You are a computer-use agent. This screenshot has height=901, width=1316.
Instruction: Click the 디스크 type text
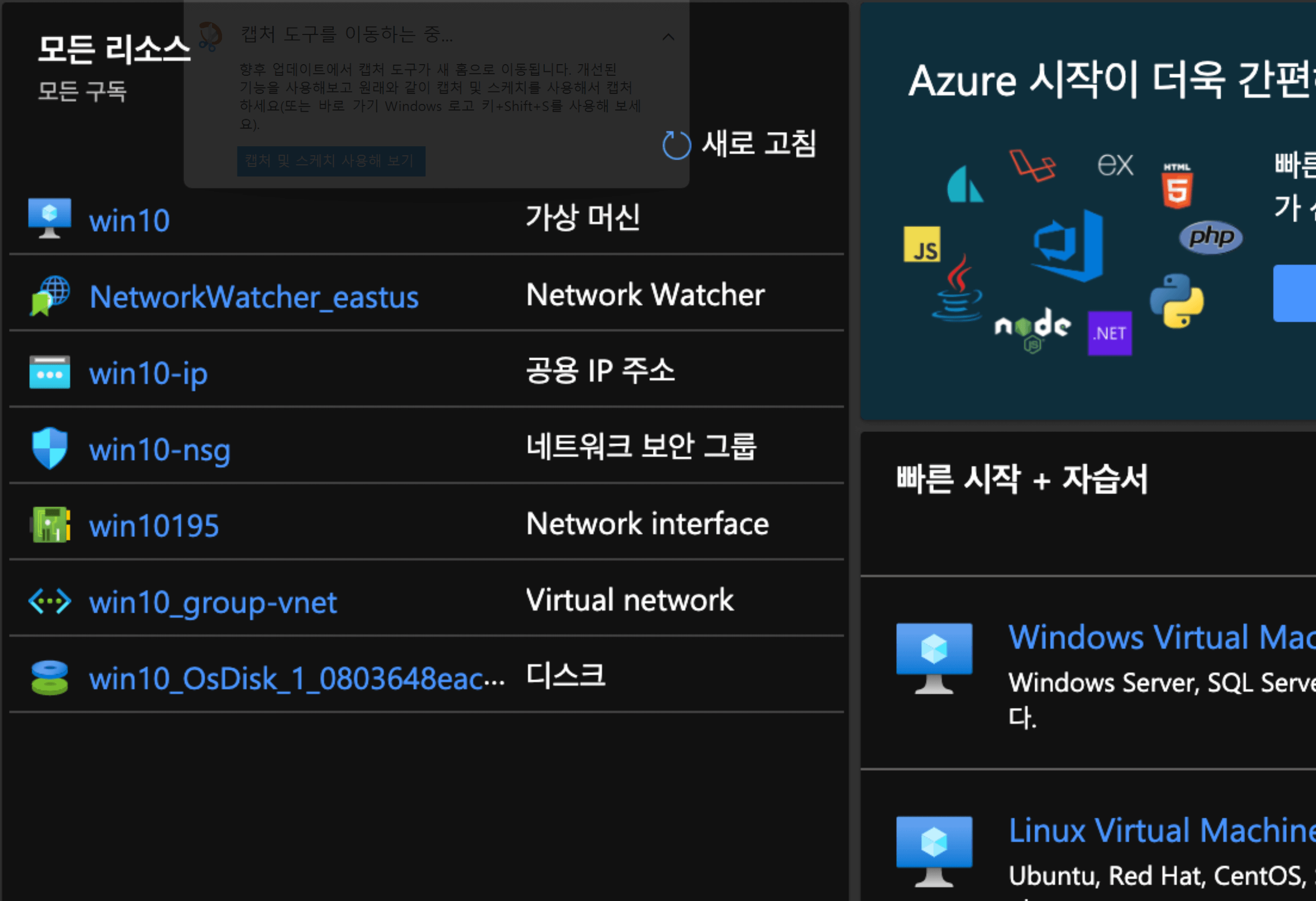(x=566, y=676)
